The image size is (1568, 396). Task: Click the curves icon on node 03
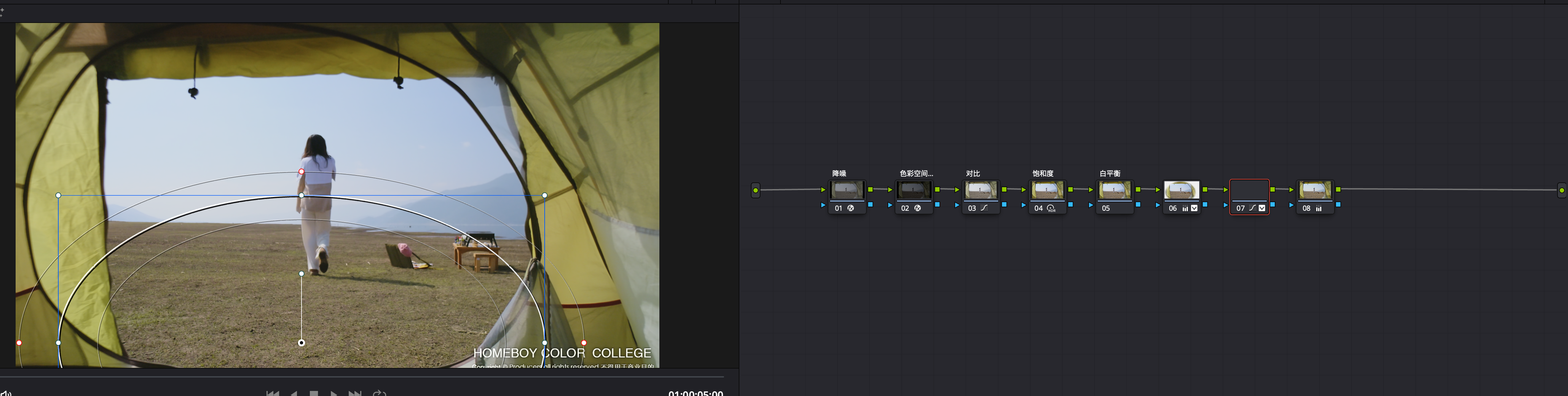point(984,208)
